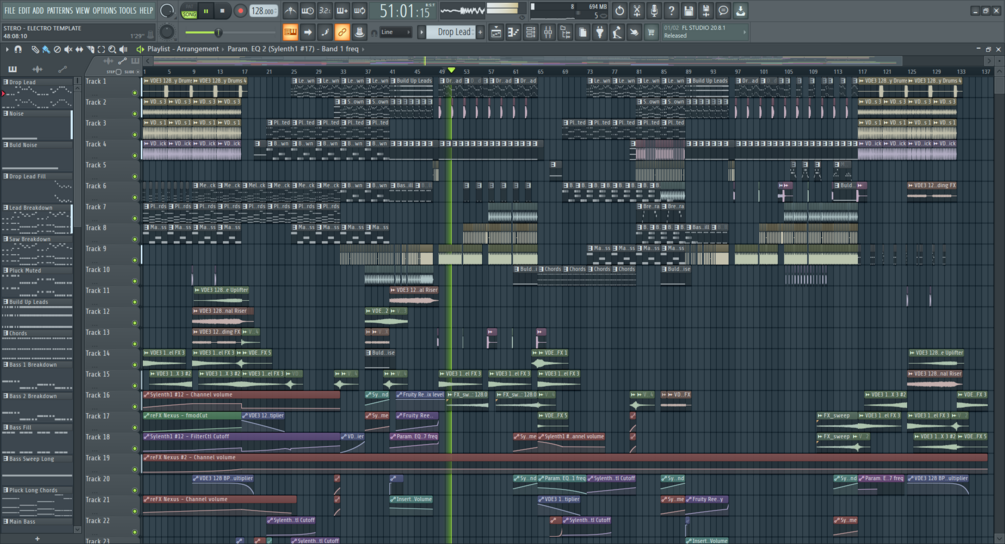1005x544 pixels.
Task: Click the render/export audio file icon
Action: (706, 11)
